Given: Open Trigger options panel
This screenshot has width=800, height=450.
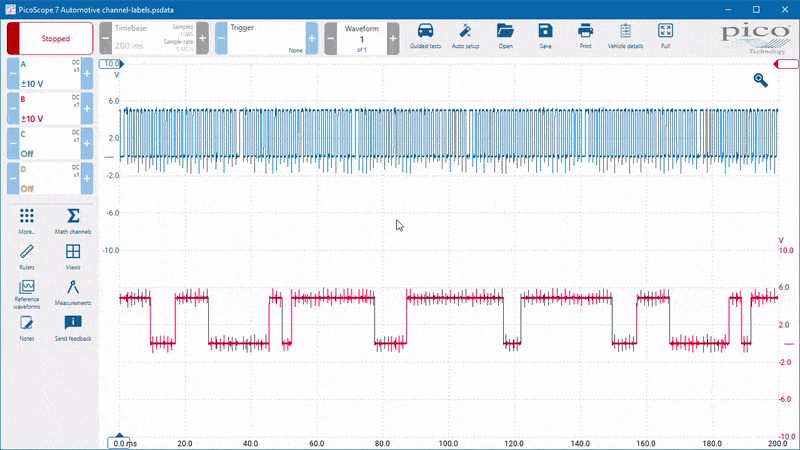Looking at the screenshot, I should [266, 38].
